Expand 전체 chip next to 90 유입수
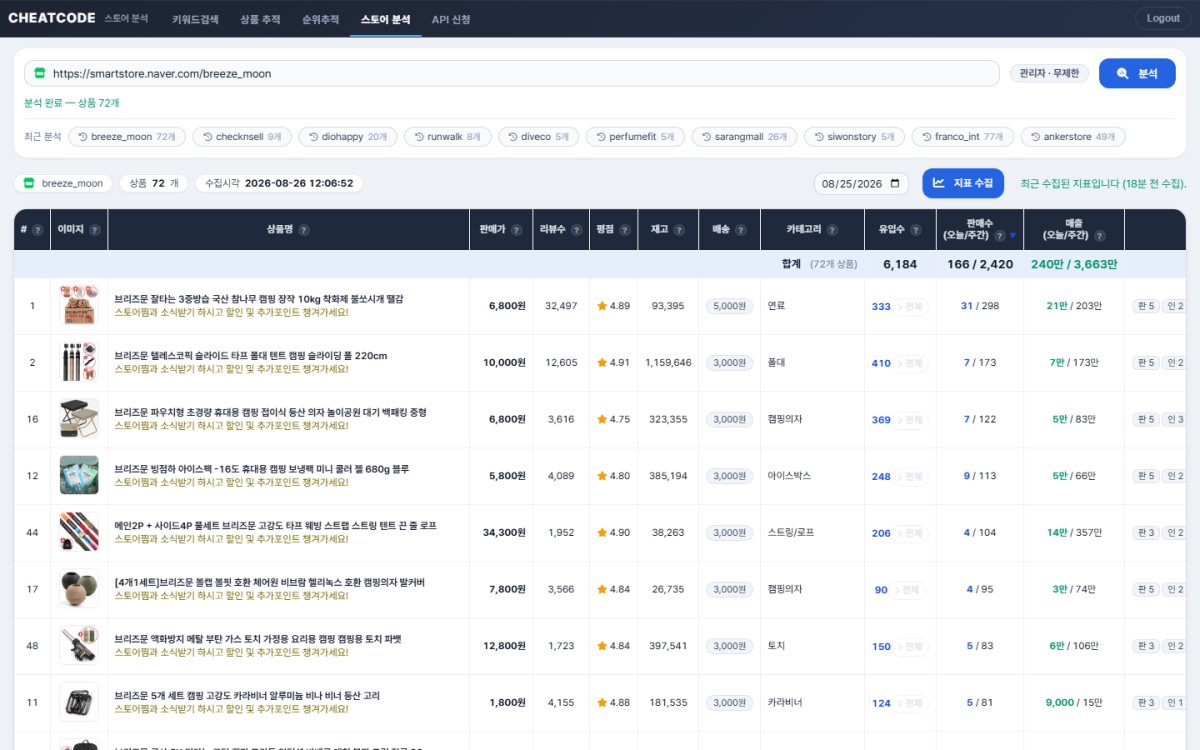The height and width of the screenshot is (750, 1200). click(908, 590)
